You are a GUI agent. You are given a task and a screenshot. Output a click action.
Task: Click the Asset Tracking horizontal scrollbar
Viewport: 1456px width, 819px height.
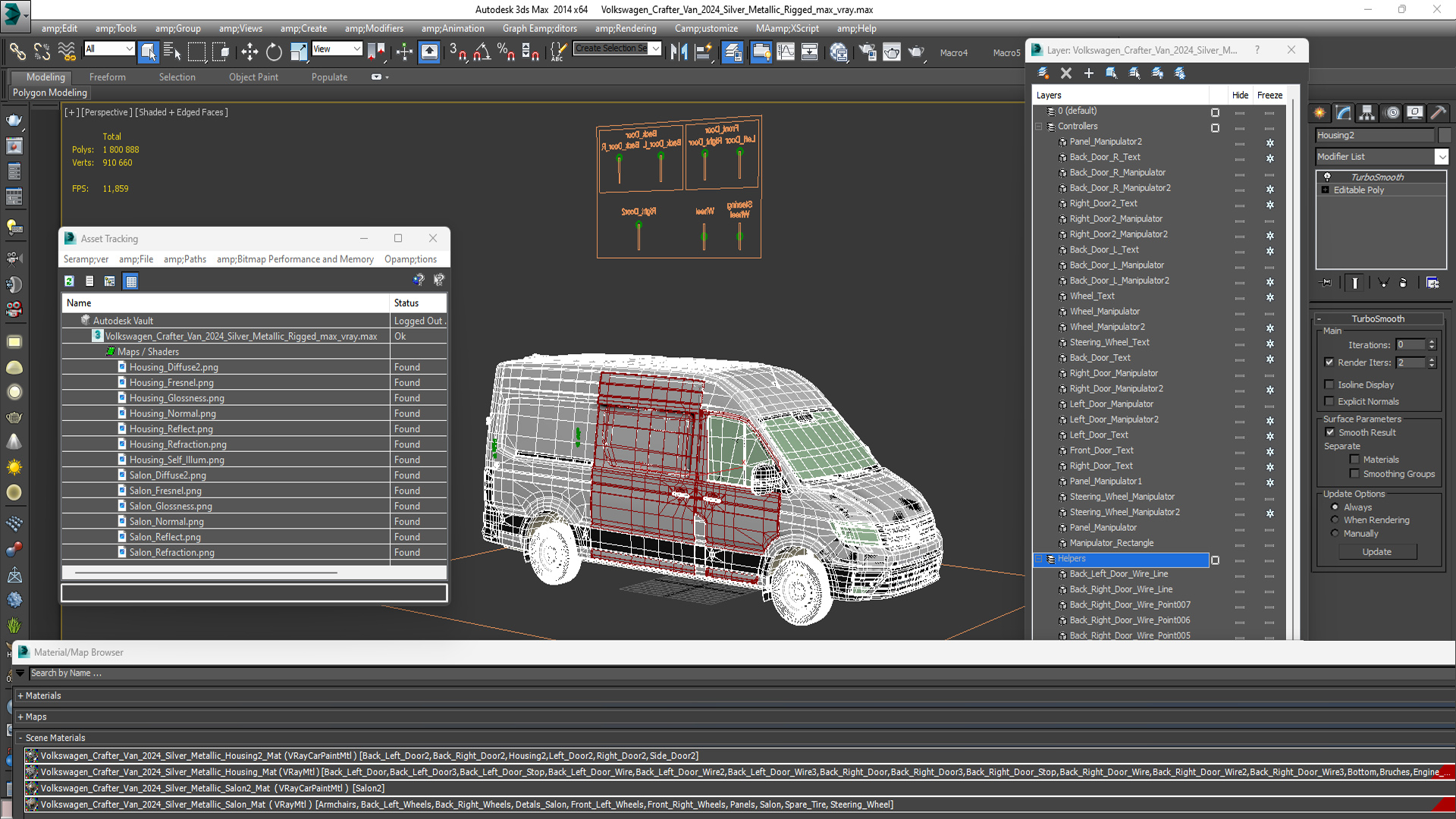click(206, 573)
